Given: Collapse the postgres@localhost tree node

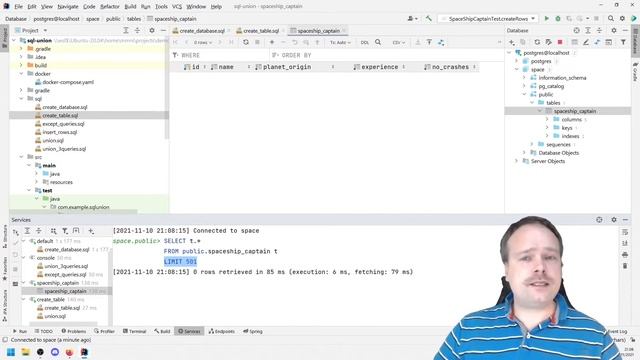Looking at the screenshot, I should pos(509,53).
